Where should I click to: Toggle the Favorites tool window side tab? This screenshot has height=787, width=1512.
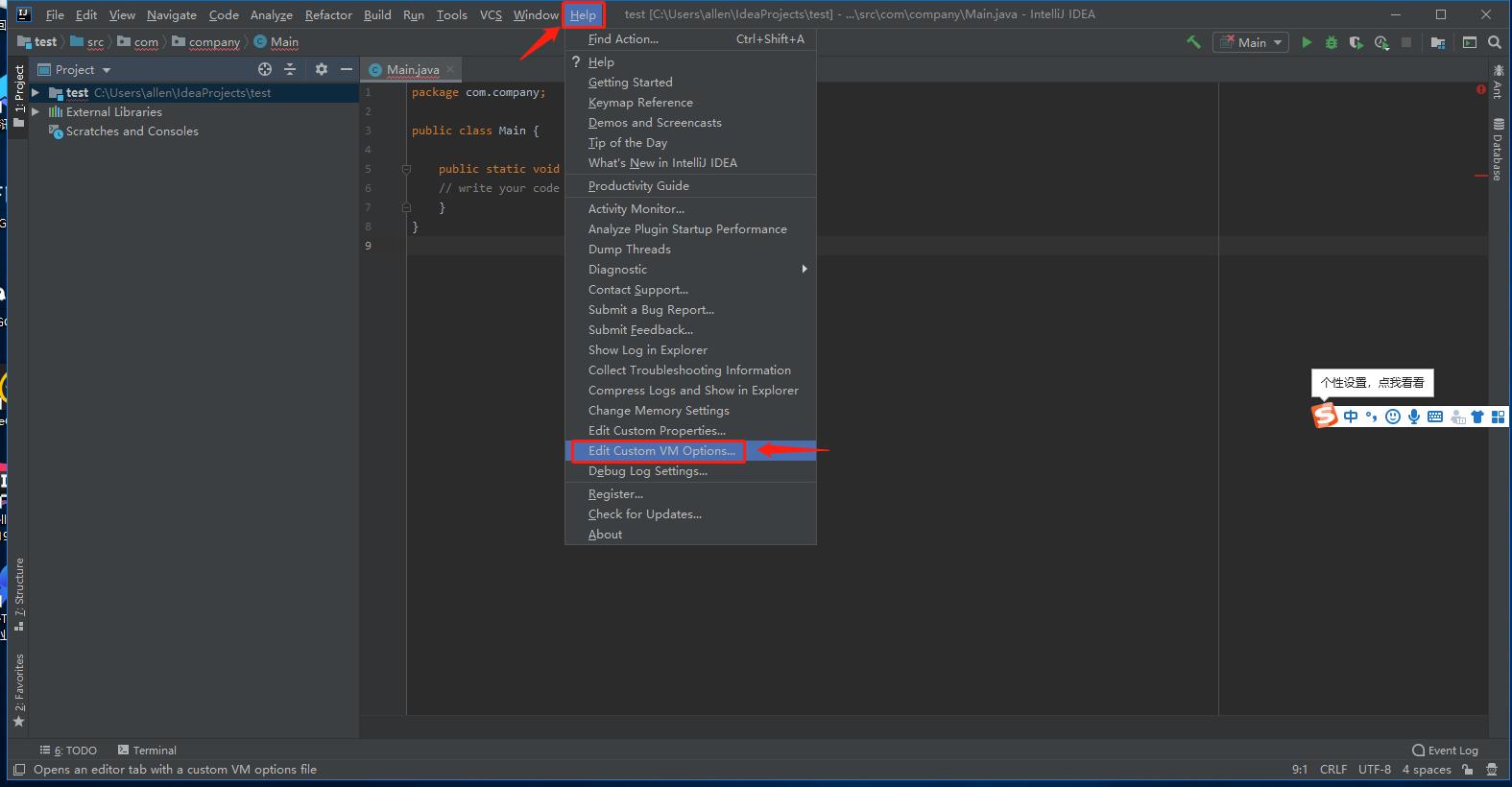click(18, 689)
